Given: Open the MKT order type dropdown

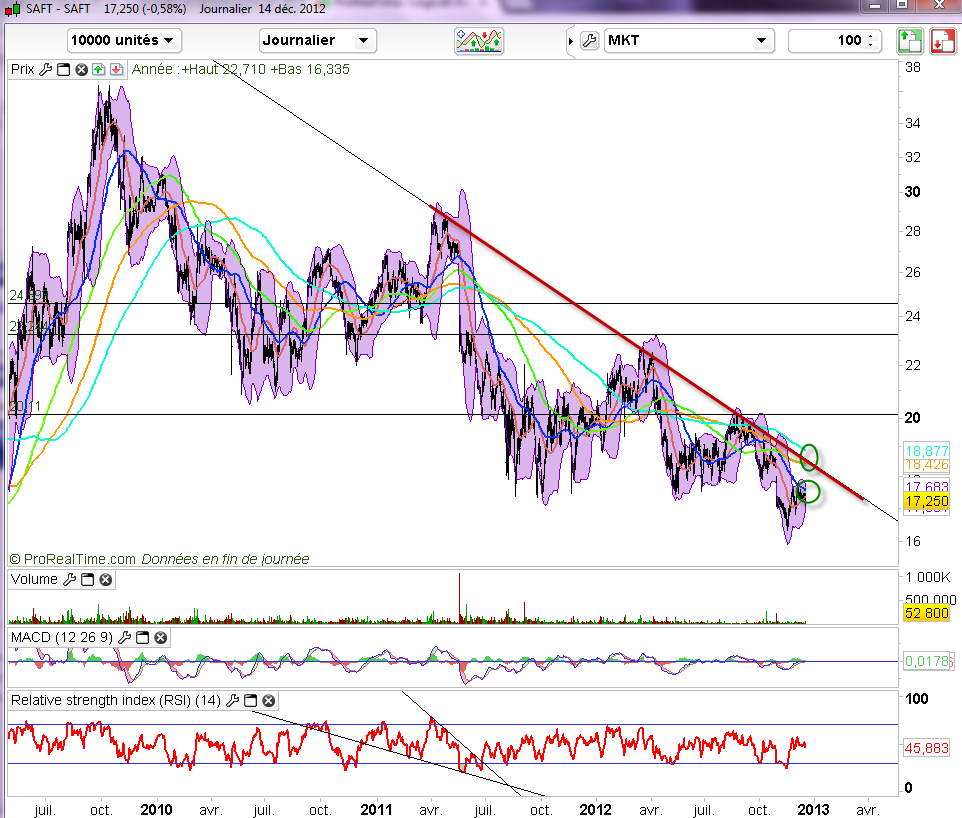Looking at the screenshot, I should coord(689,41).
